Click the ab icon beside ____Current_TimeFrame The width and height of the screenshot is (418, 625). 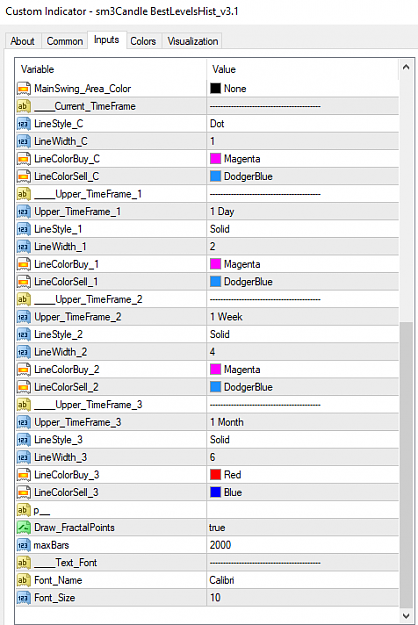tap(24, 106)
